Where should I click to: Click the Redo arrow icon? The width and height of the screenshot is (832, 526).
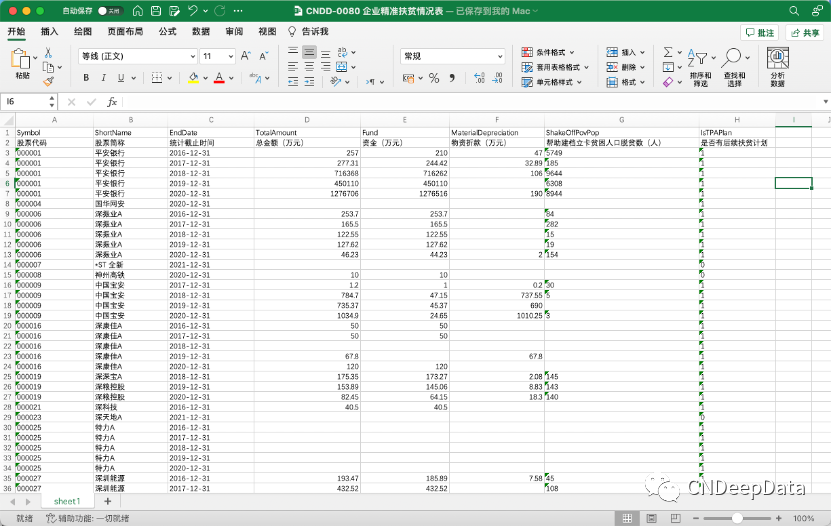[x=220, y=11]
